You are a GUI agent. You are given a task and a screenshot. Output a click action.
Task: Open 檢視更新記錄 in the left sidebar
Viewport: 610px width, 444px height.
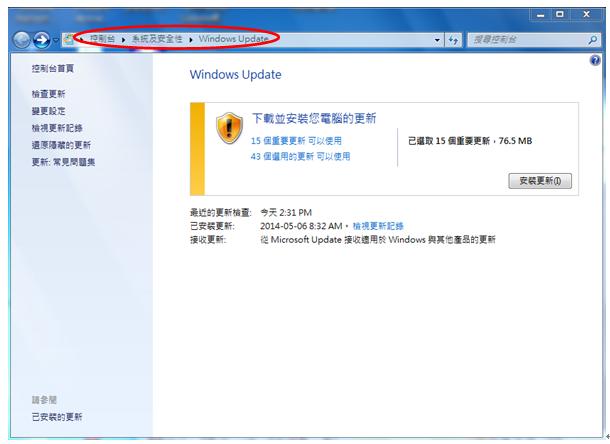tap(57, 128)
